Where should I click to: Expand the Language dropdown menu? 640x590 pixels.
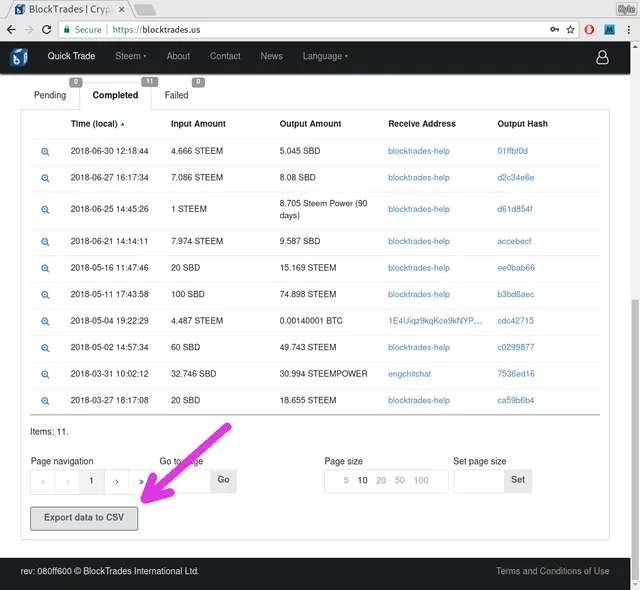tap(325, 56)
